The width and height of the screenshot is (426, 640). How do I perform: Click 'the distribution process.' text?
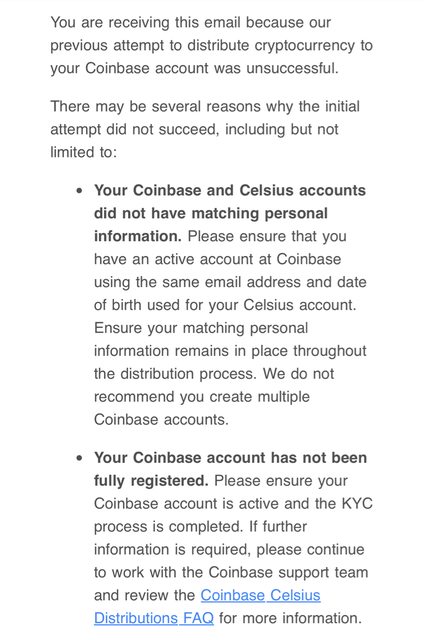[x=175, y=374]
